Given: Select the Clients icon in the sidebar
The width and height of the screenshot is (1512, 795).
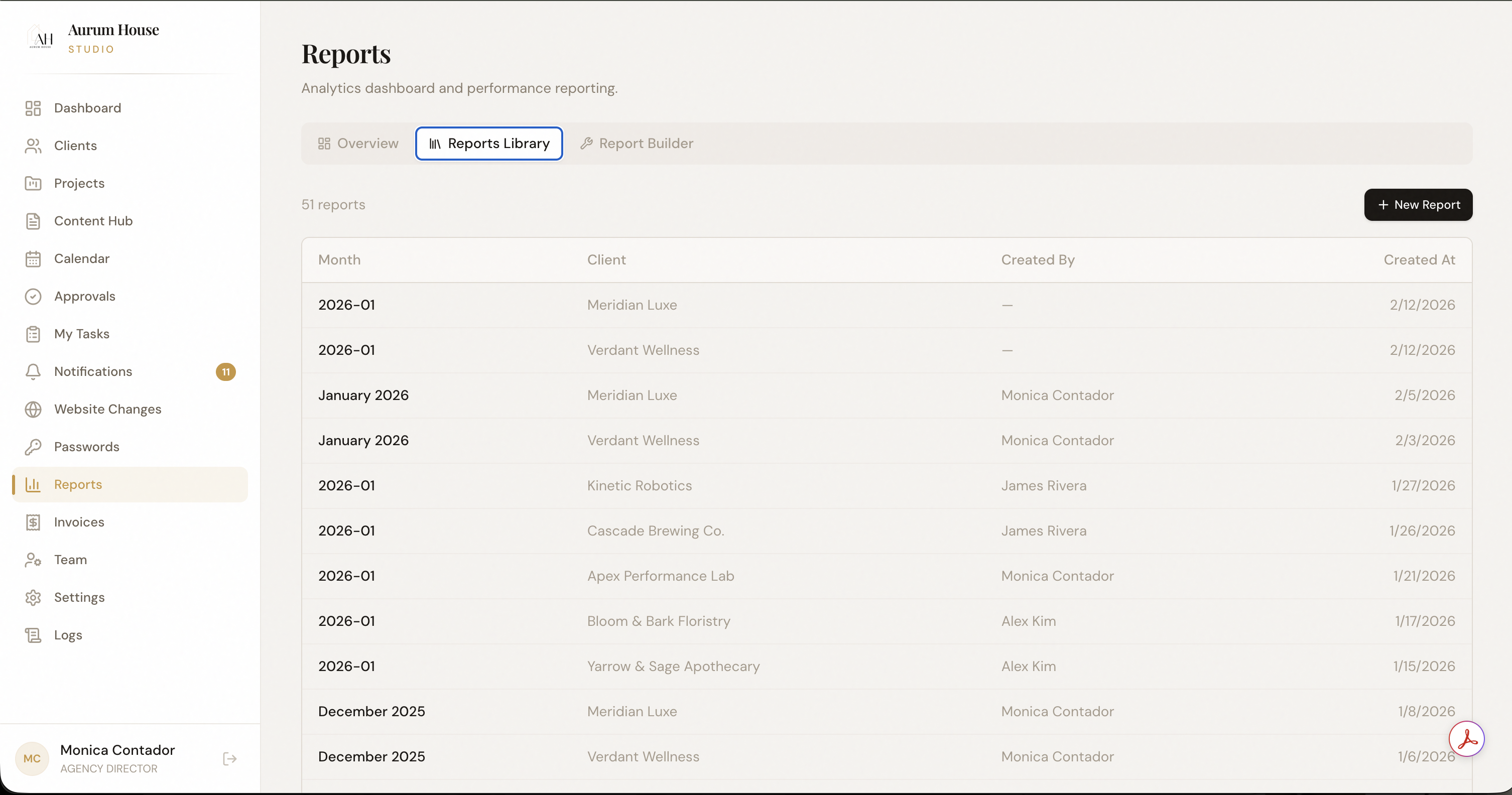Looking at the screenshot, I should pyautogui.click(x=34, y=146).
